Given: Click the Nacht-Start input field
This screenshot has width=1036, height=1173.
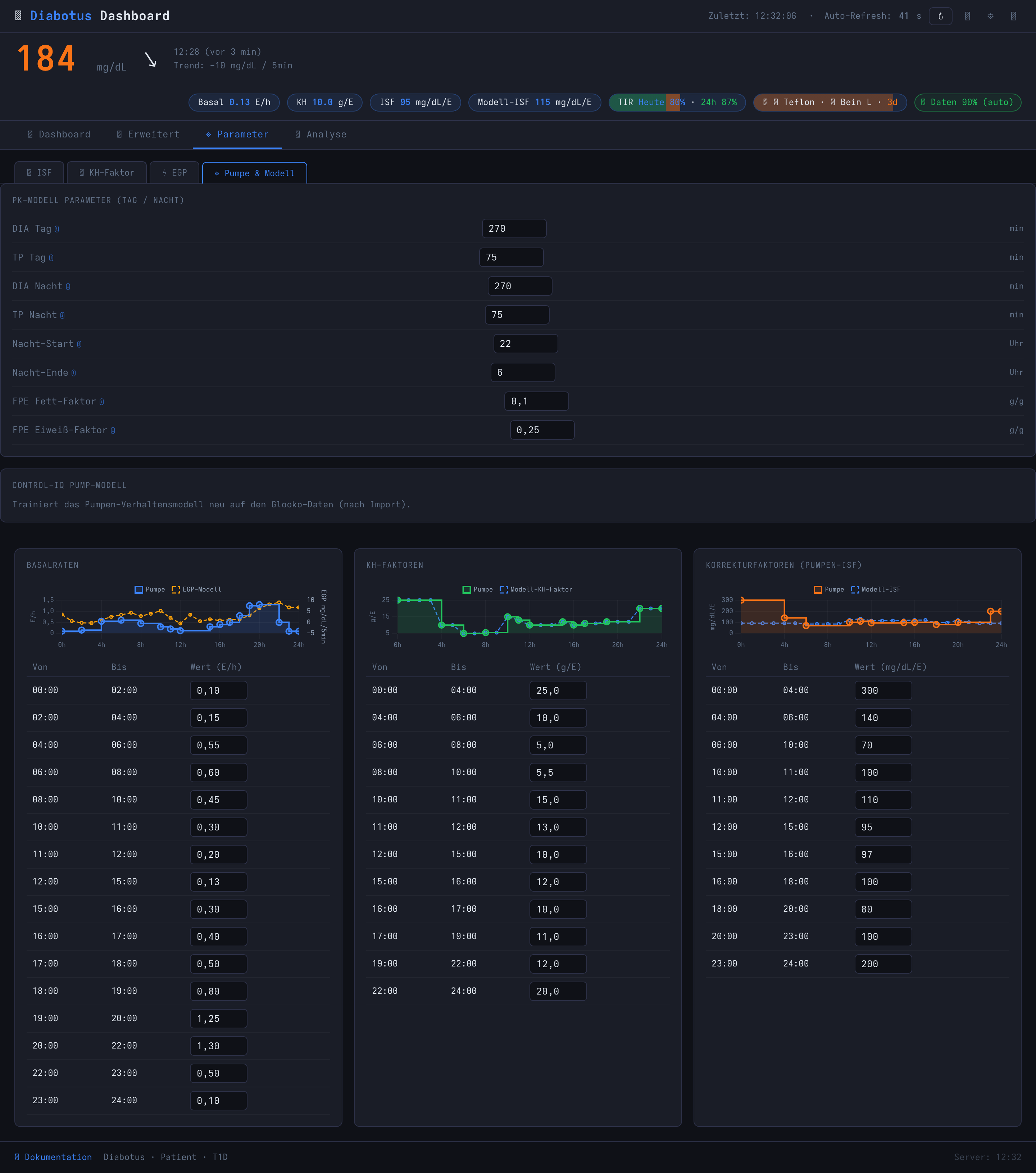Looking at the screenshot, I should [526, 344].
